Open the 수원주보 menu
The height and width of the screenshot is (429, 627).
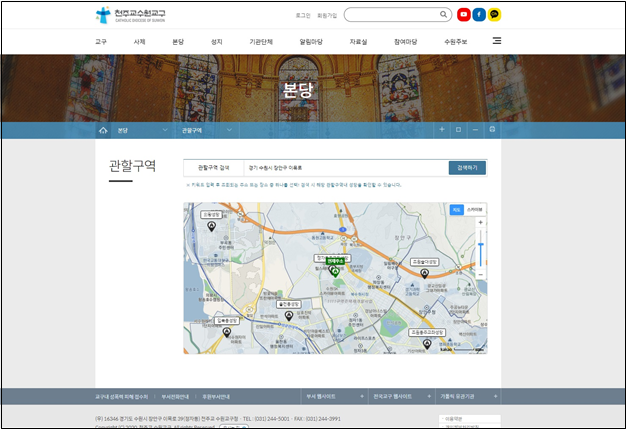455,42
